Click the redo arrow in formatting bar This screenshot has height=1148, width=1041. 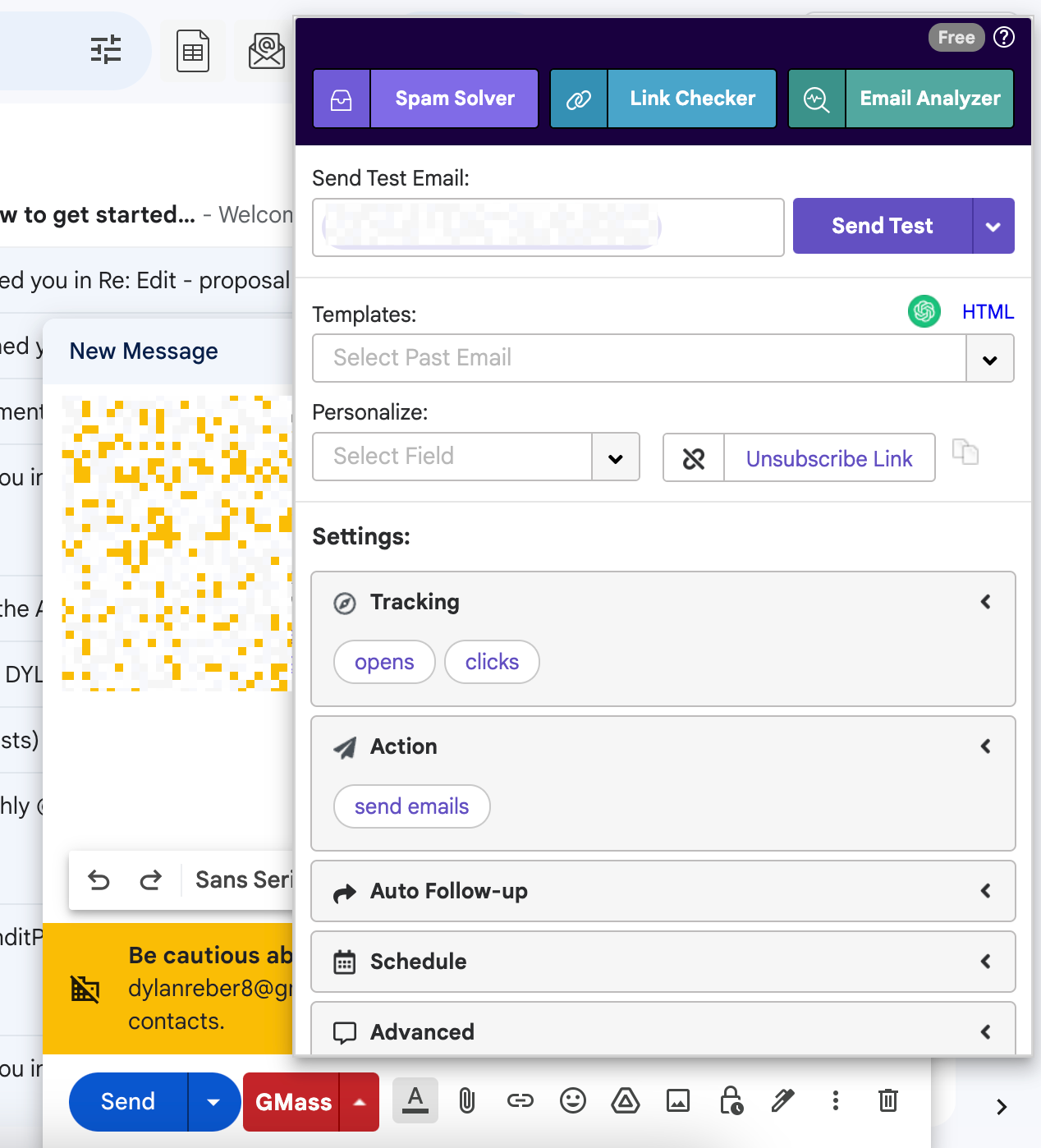coord(151,880)
